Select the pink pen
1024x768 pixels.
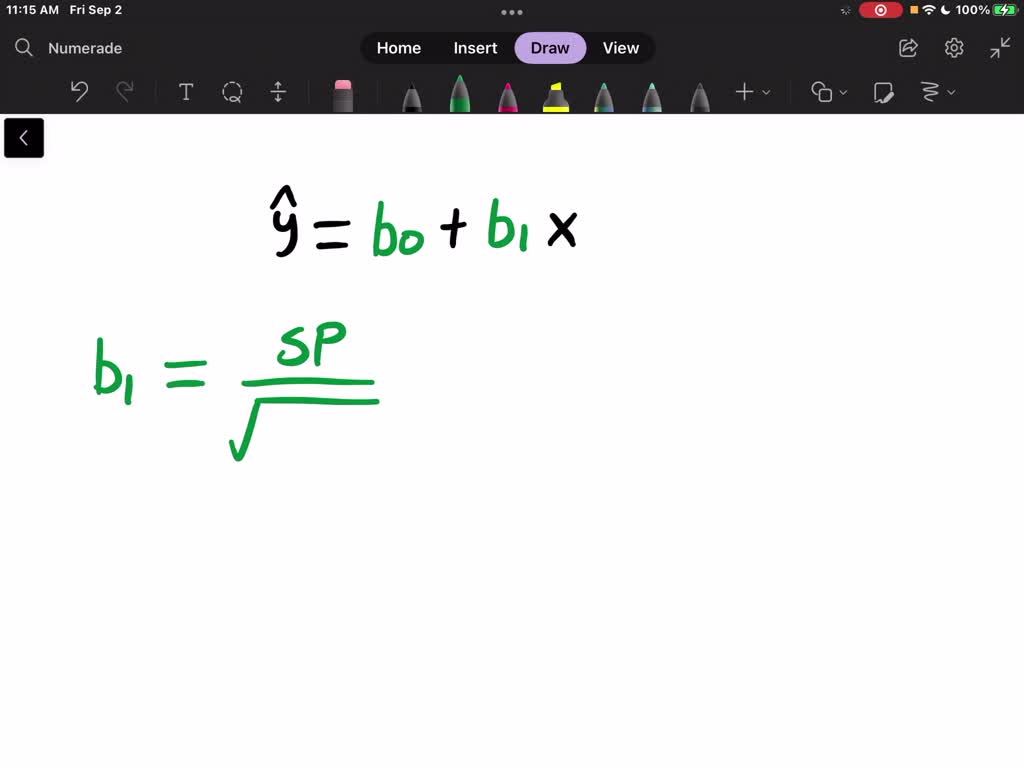pos(507,92)
